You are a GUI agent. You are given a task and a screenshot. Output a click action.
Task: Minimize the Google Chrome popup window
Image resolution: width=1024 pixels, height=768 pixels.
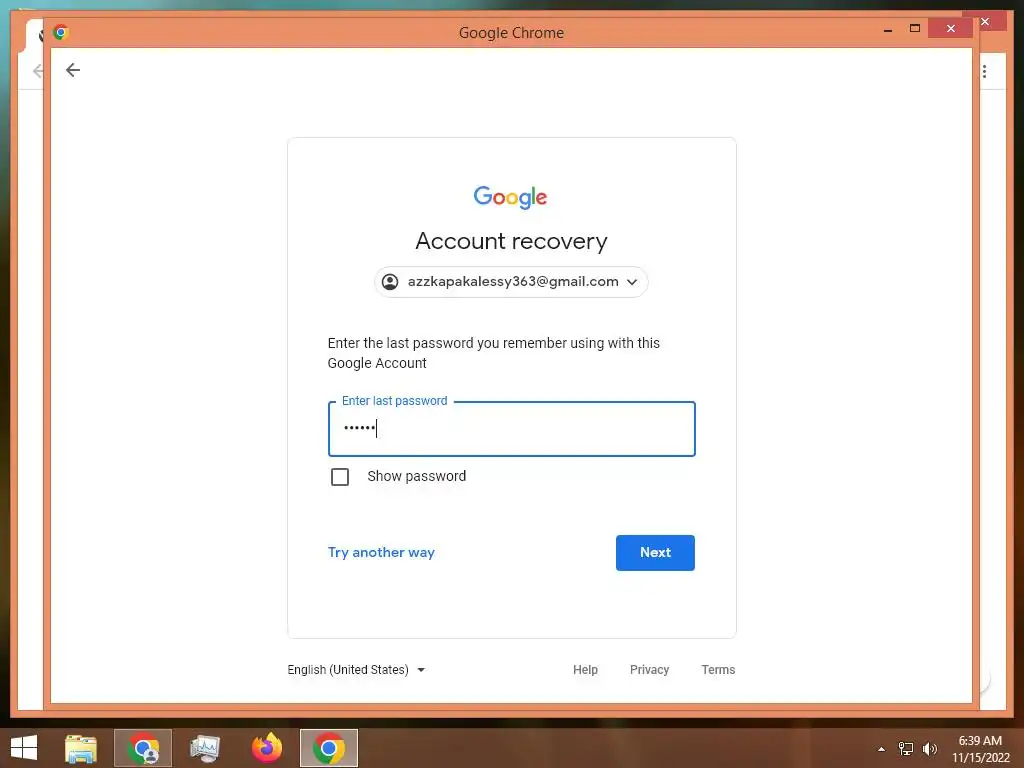point(888,29)
